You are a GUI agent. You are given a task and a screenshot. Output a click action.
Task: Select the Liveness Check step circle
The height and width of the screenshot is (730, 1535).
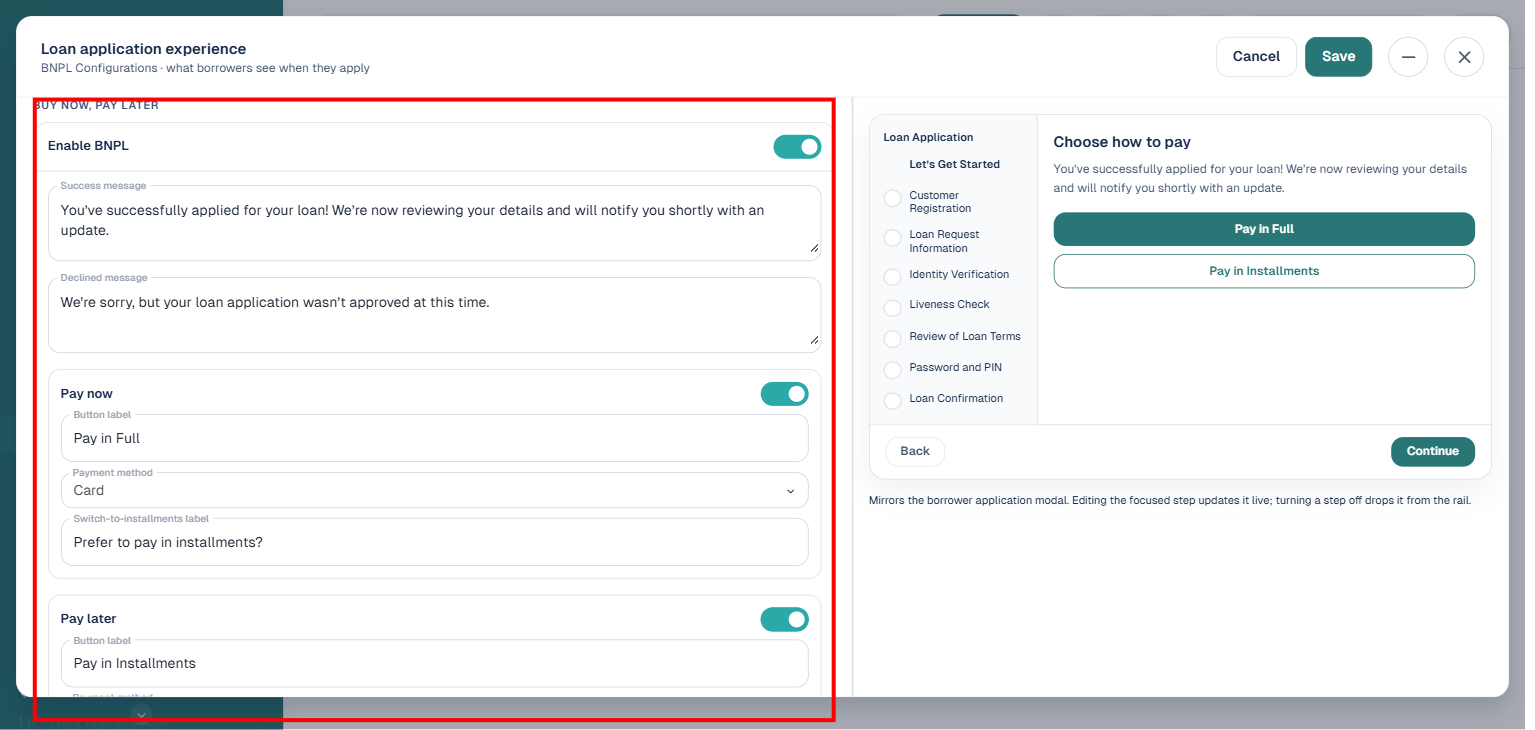tap(893, 308)
